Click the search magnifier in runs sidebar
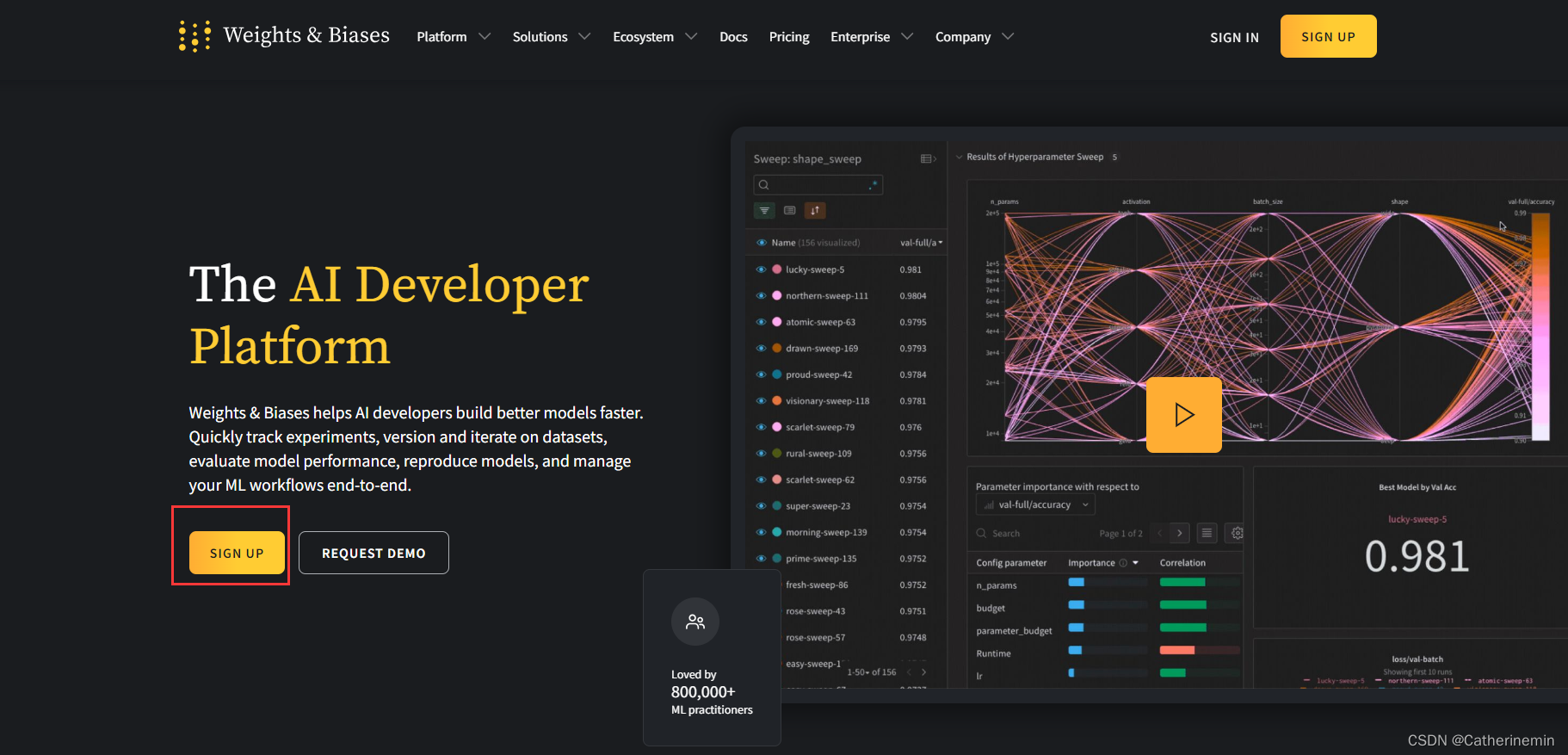 pos(763,184)
